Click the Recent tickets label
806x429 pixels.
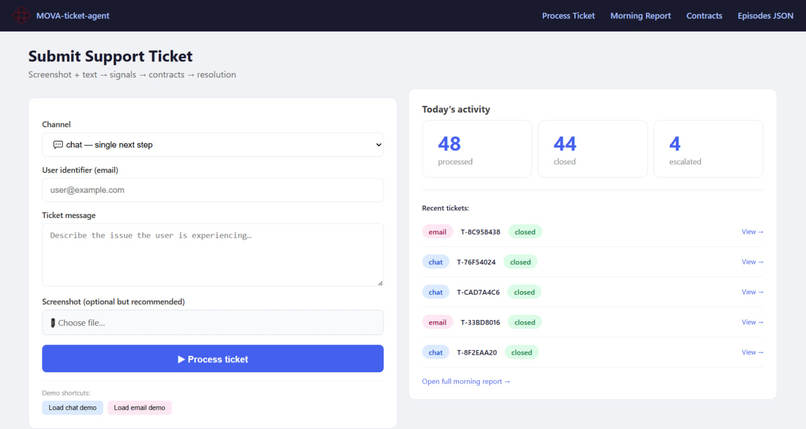(x=445, y=208)
